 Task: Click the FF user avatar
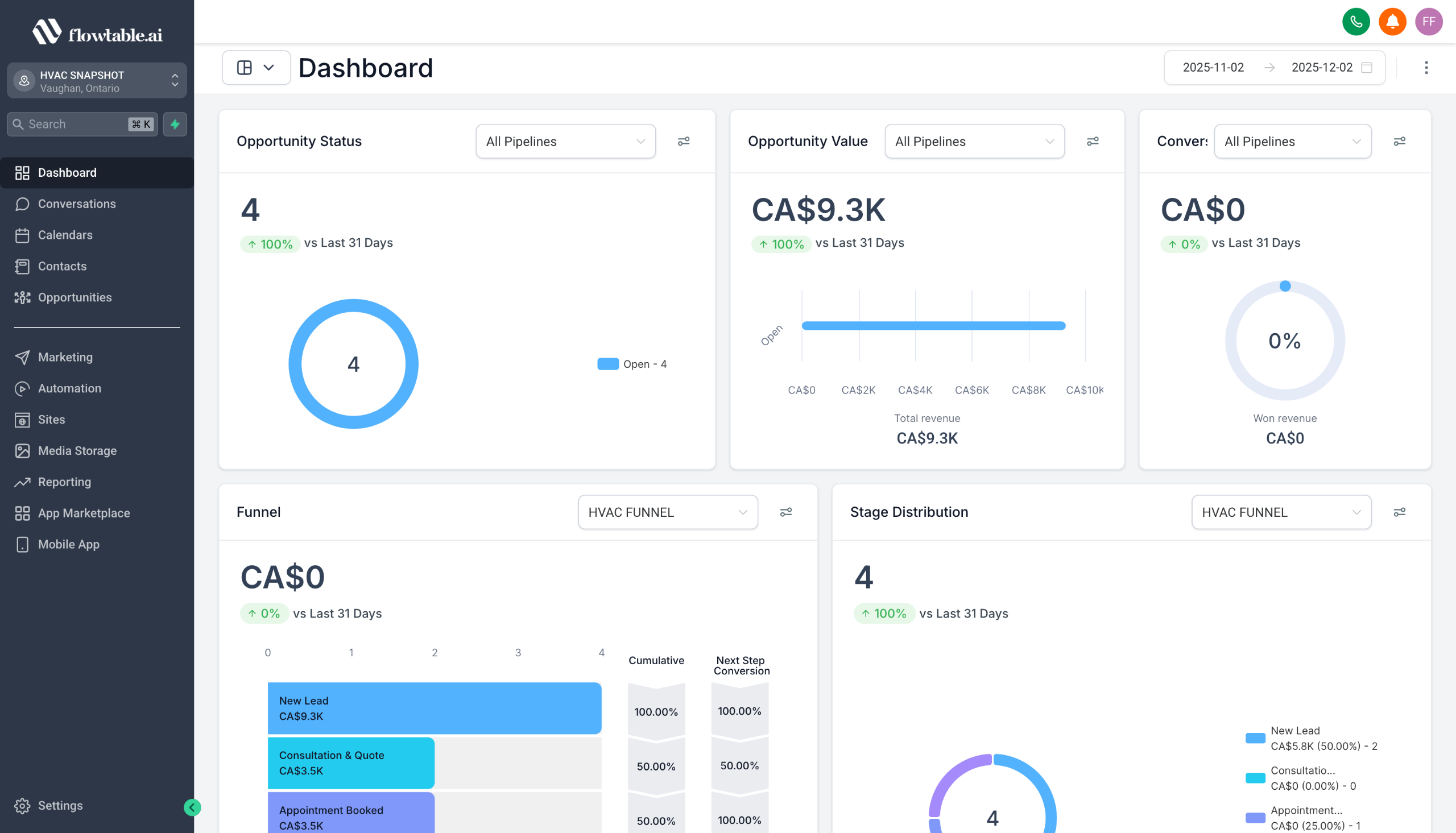tap(1429, 22)
